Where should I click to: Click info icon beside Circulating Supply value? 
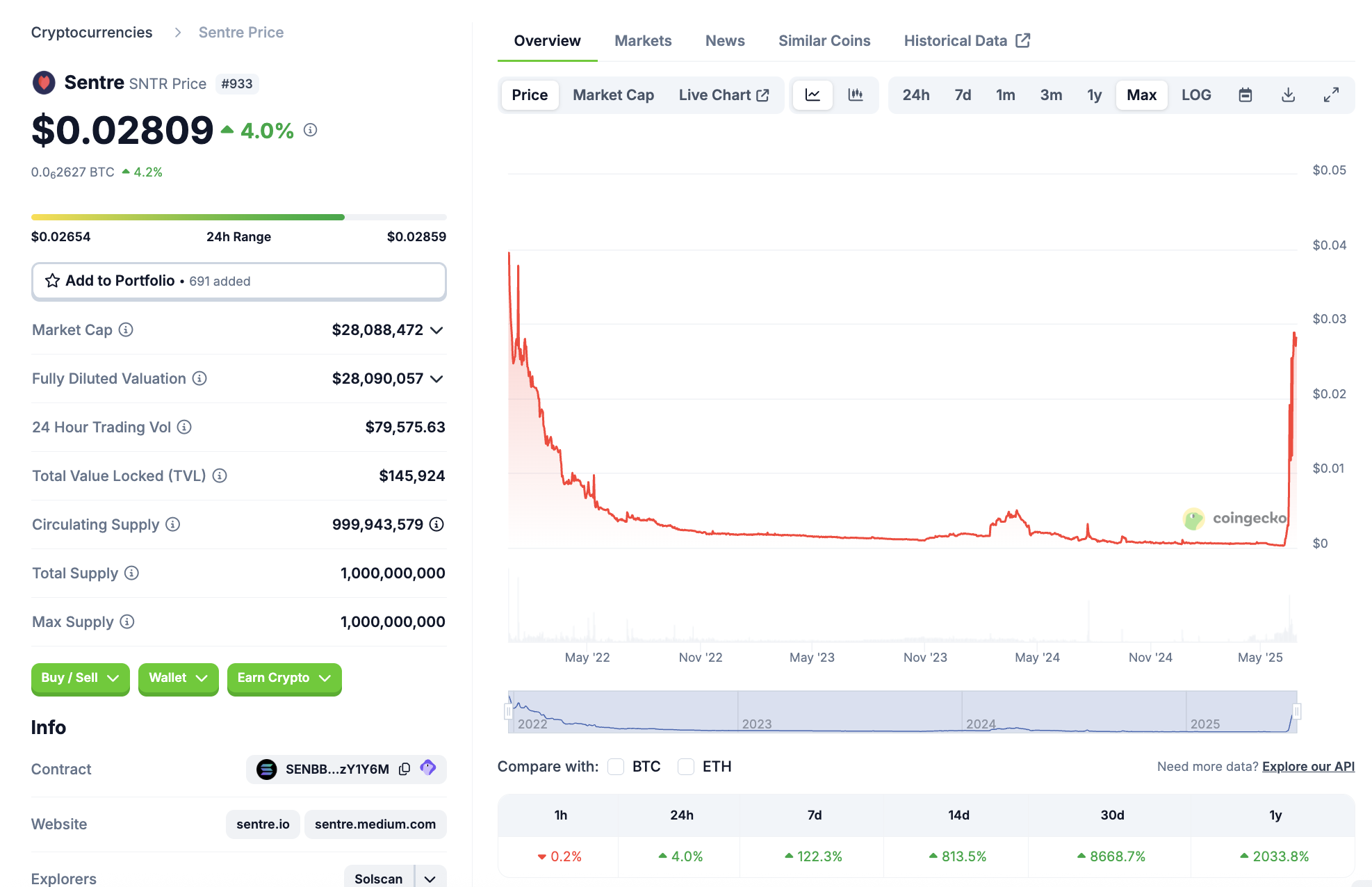pyautogui.click(x=436, y=525)
